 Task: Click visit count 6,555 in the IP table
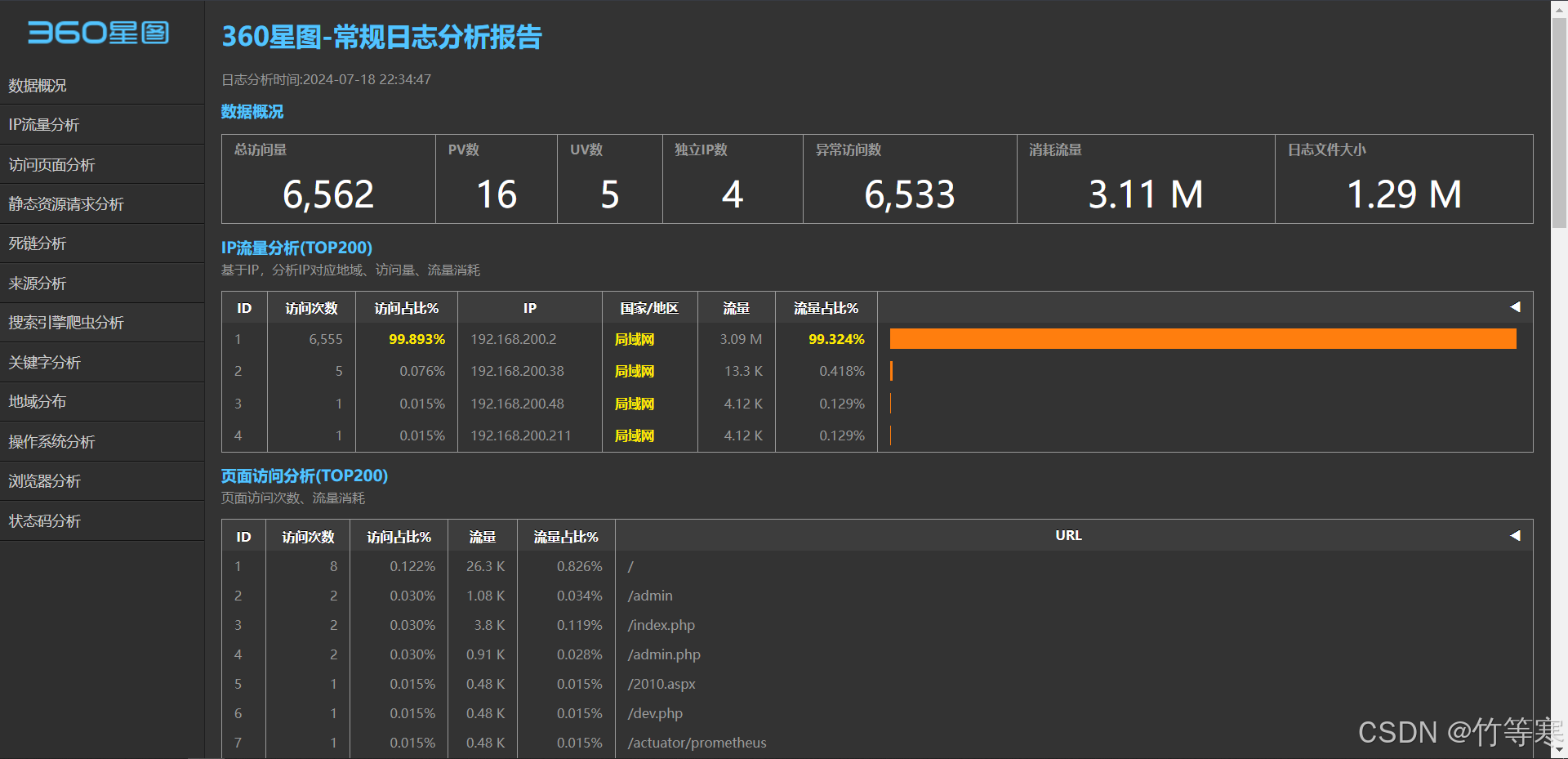pos(326,339)
